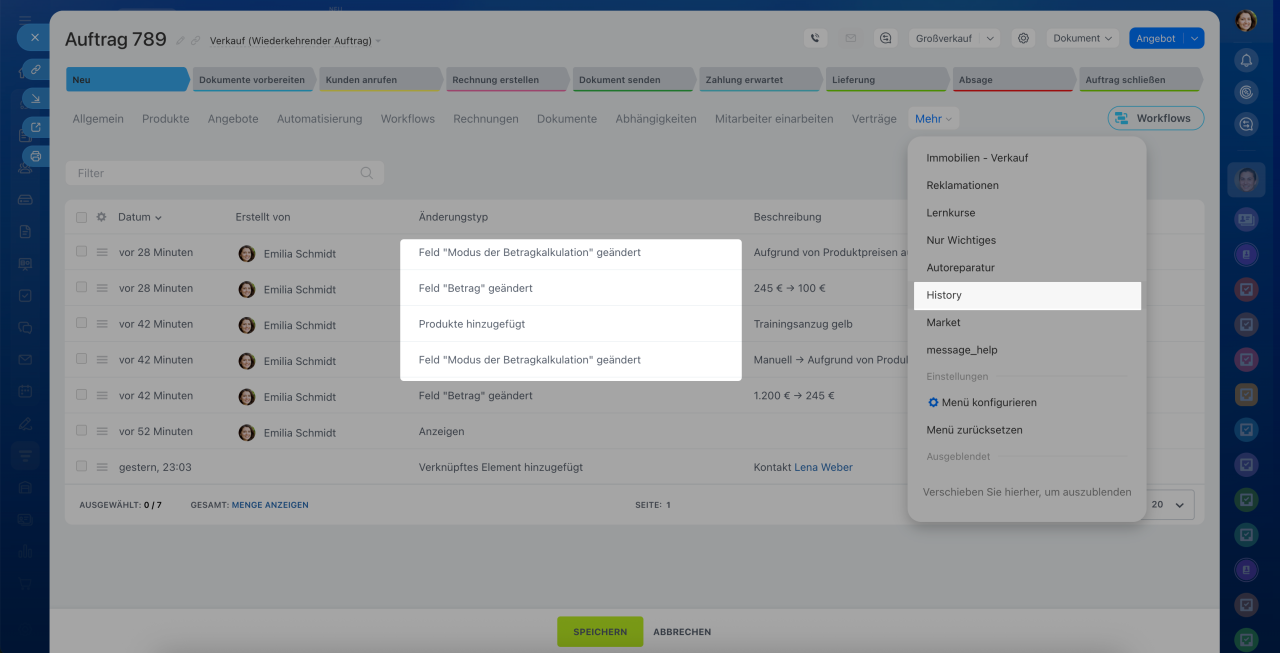Open the Großverkauf dropdown arrow
This screenshot has width=1280, height=653.
pos(990,38)
